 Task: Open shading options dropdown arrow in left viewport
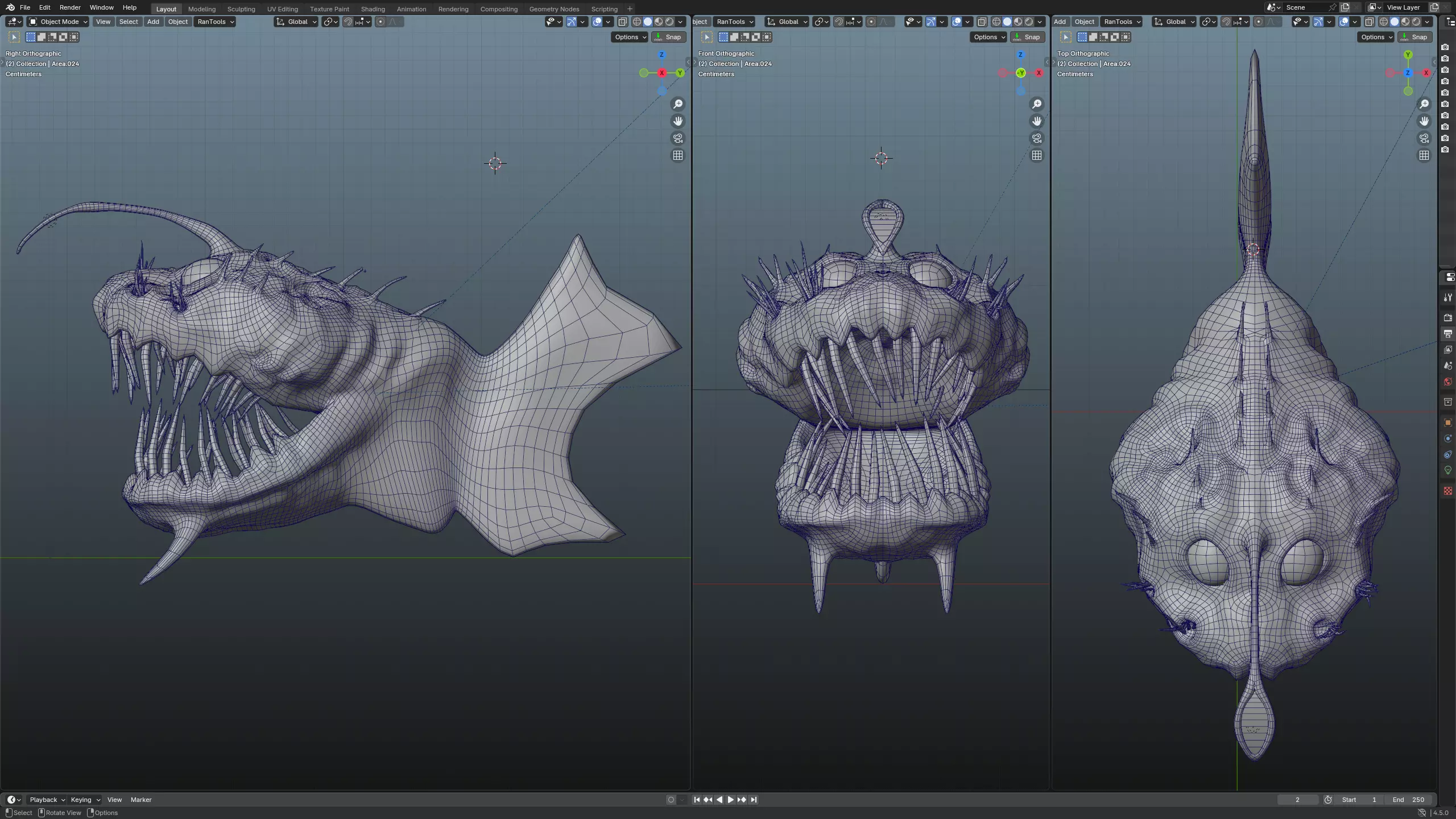(681, 22)
